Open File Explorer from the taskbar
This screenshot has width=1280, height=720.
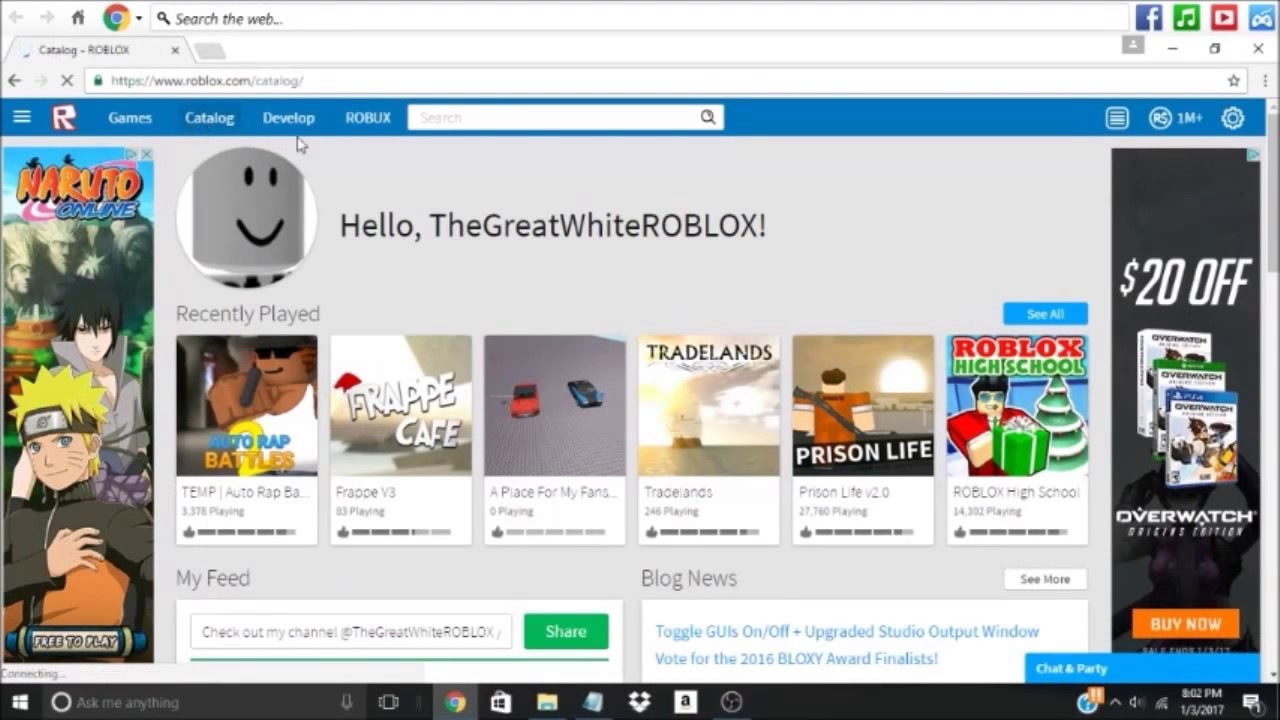(x=546, y=702)
